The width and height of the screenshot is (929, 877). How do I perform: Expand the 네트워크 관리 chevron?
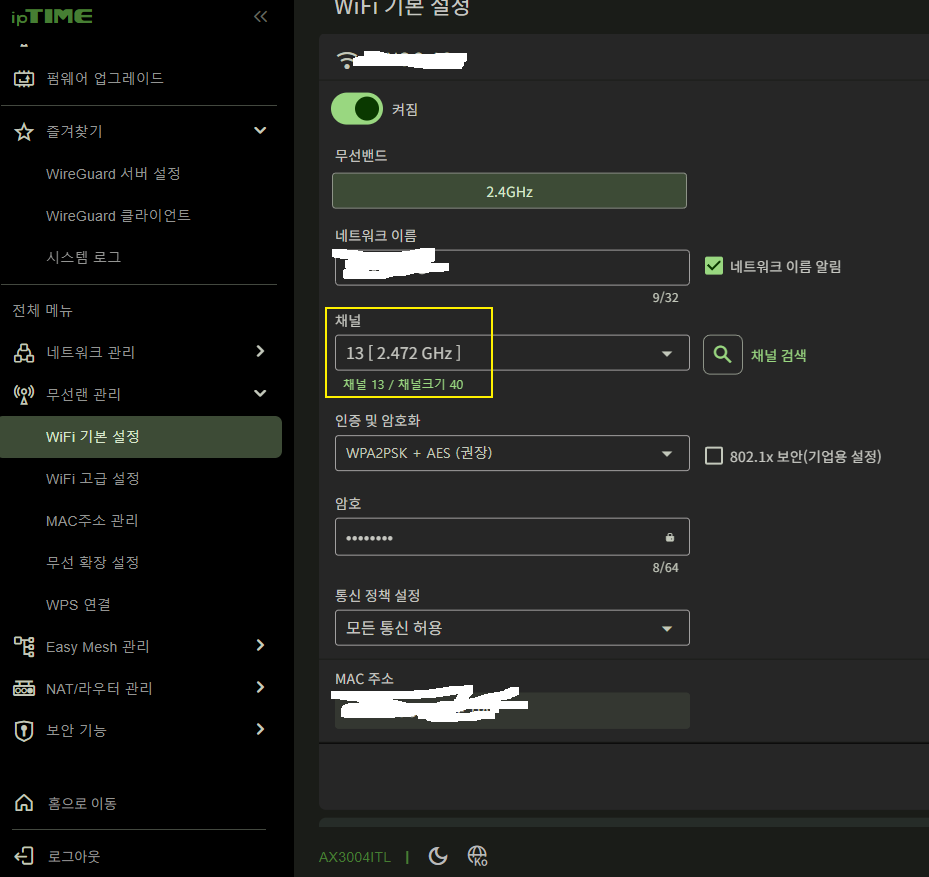pos(260,351)
